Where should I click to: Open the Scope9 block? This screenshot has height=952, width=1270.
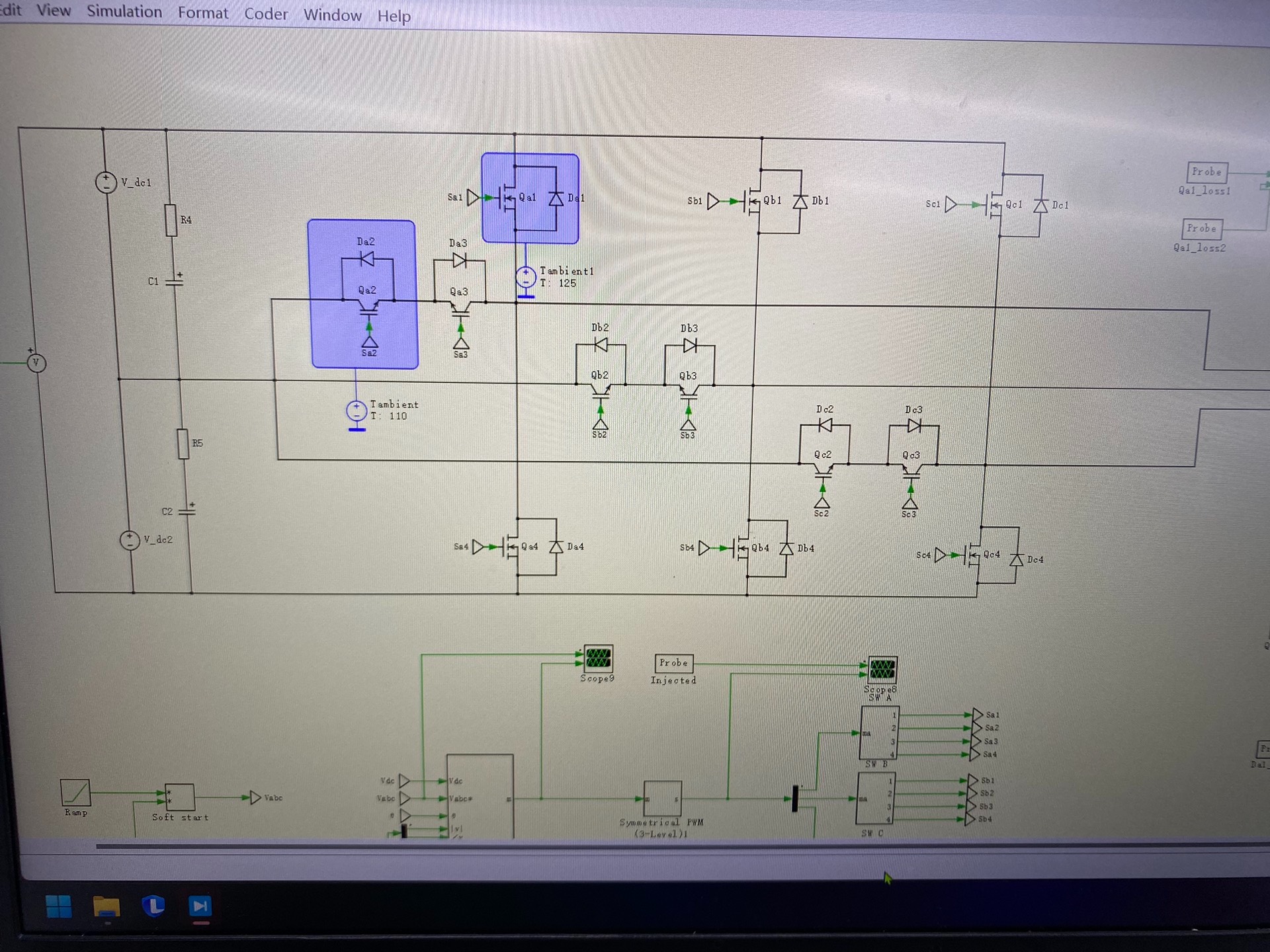(598, 658)
